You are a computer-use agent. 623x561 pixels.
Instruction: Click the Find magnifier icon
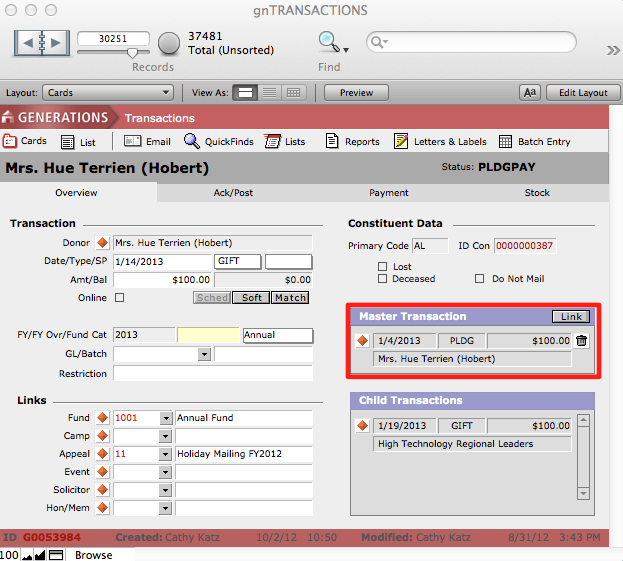pos(328,42)
